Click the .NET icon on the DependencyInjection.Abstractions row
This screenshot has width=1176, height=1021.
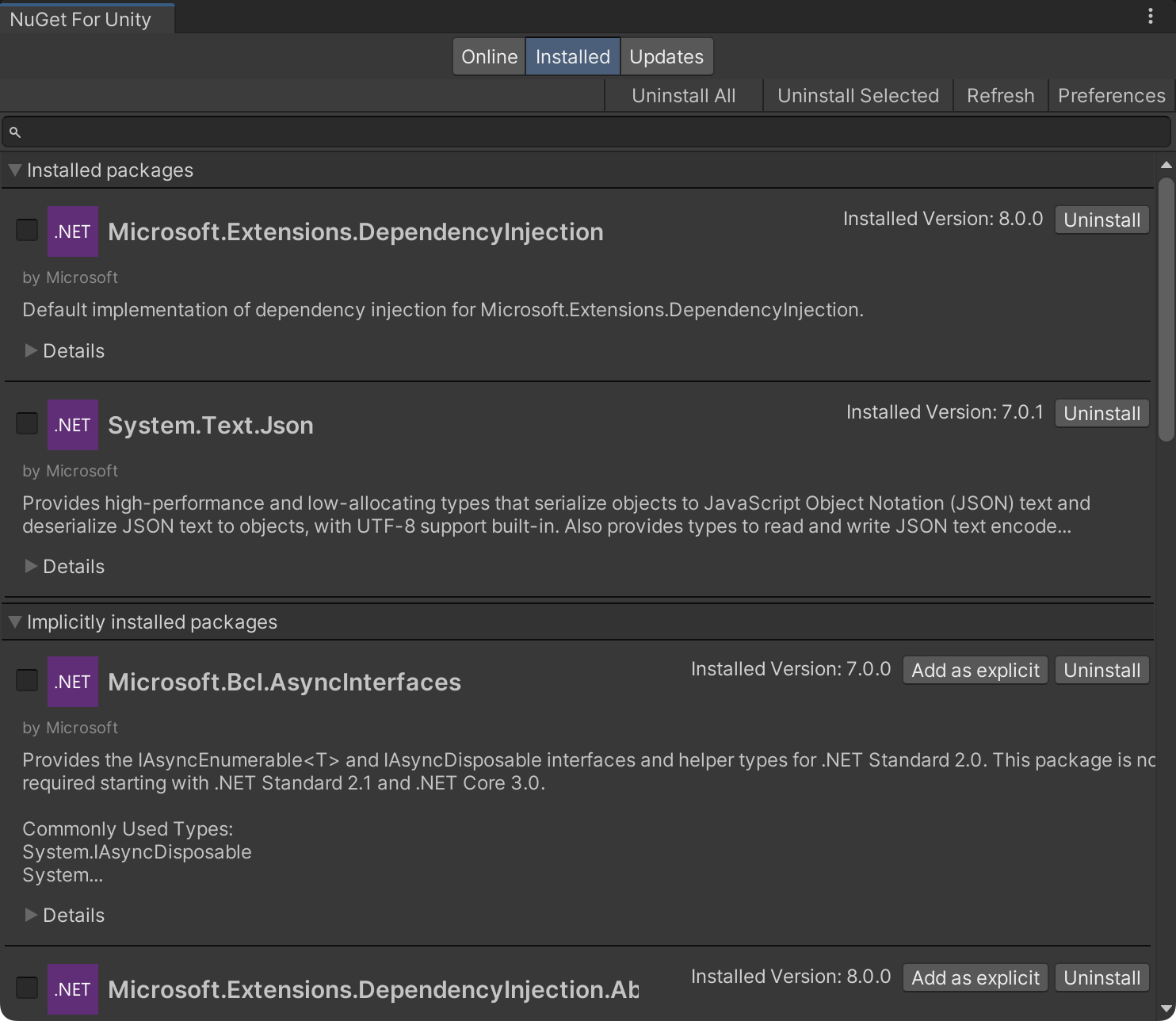(x=72, y=988)
